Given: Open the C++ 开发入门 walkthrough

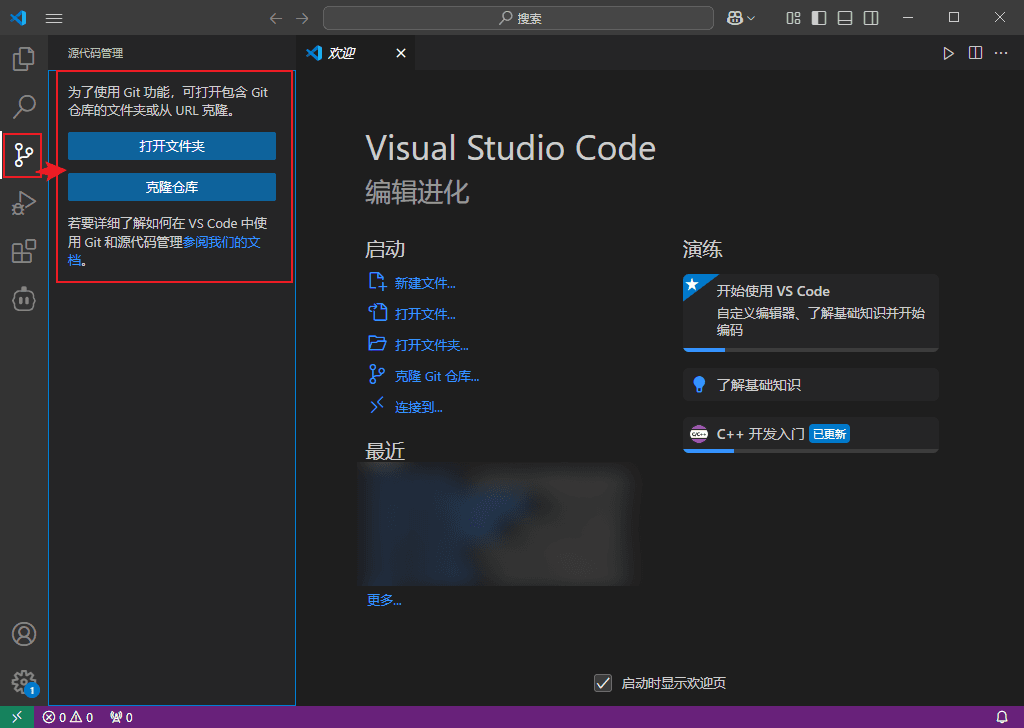Looking at the screenshot, I should coord(810,434).
